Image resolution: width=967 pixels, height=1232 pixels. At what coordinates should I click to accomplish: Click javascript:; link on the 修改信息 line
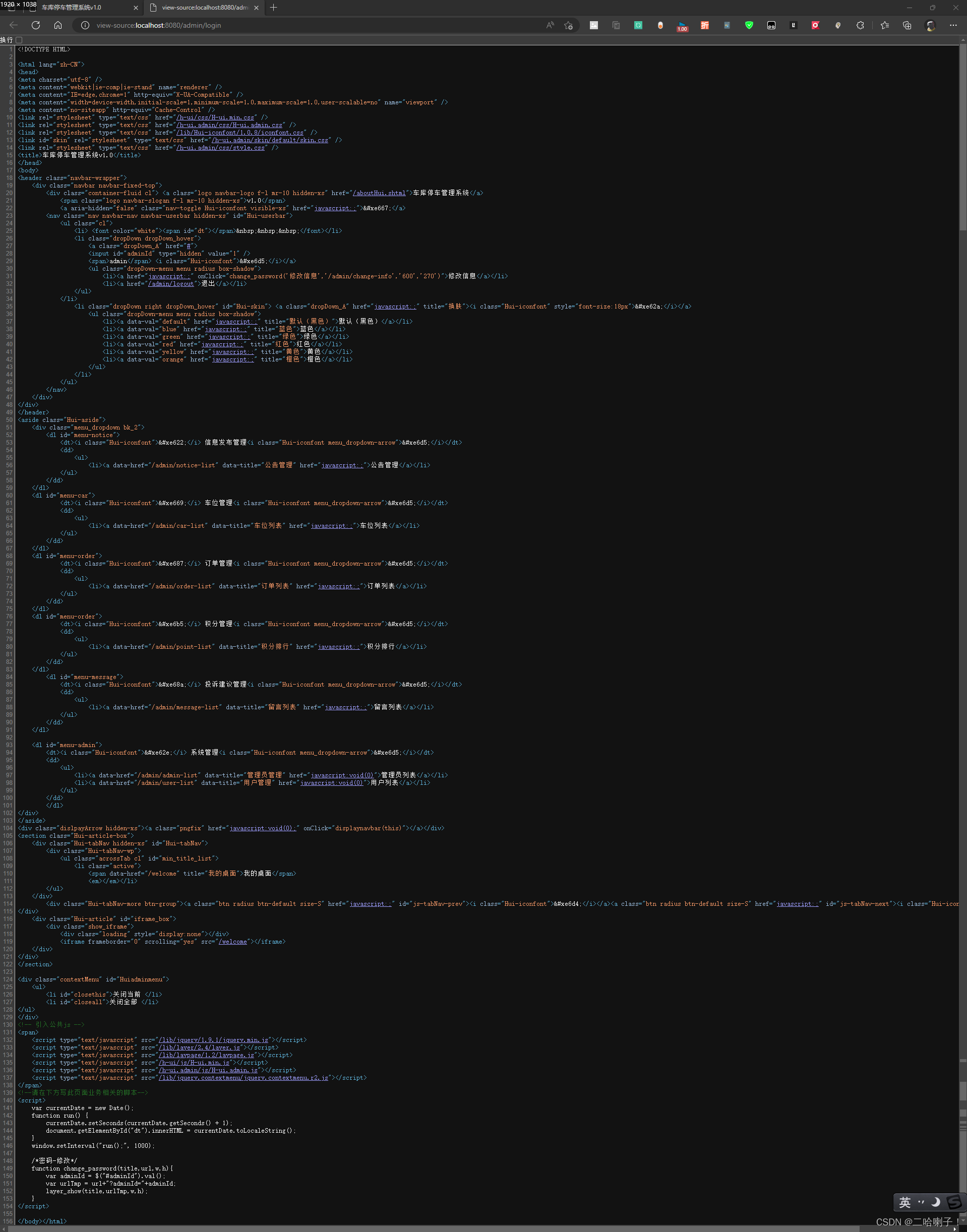tap(169, 276)
